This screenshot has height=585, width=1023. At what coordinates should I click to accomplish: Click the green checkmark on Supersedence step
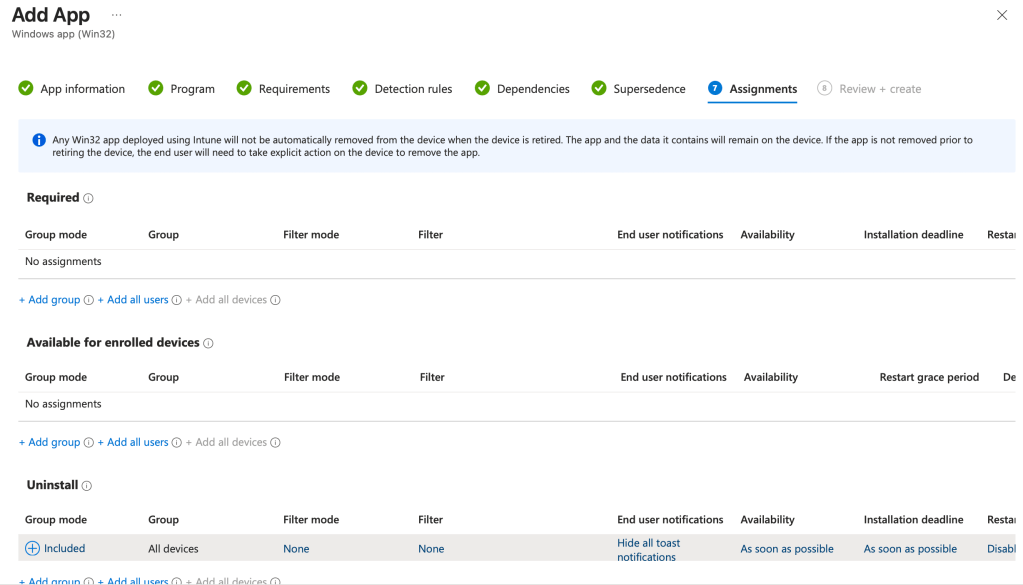[x=598, y=88]
